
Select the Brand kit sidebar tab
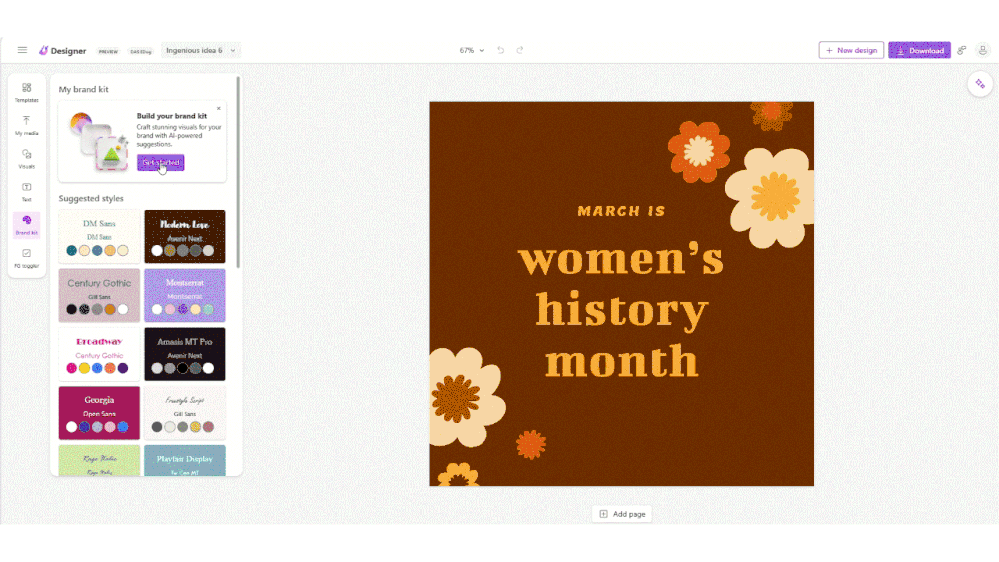(27, 225)
